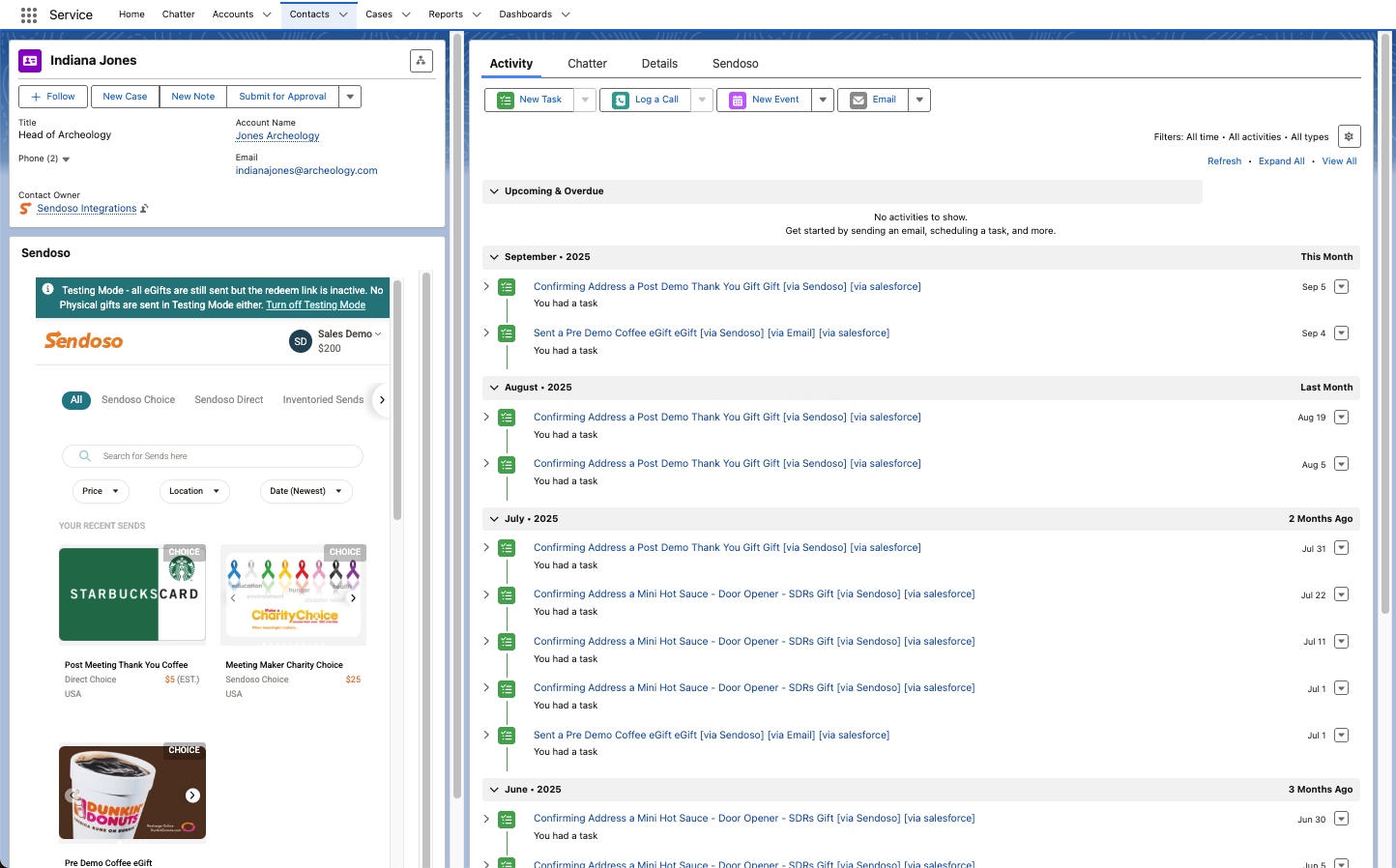Open the App Launcher grid icon

pyautogui.click(x=29, y=14)
